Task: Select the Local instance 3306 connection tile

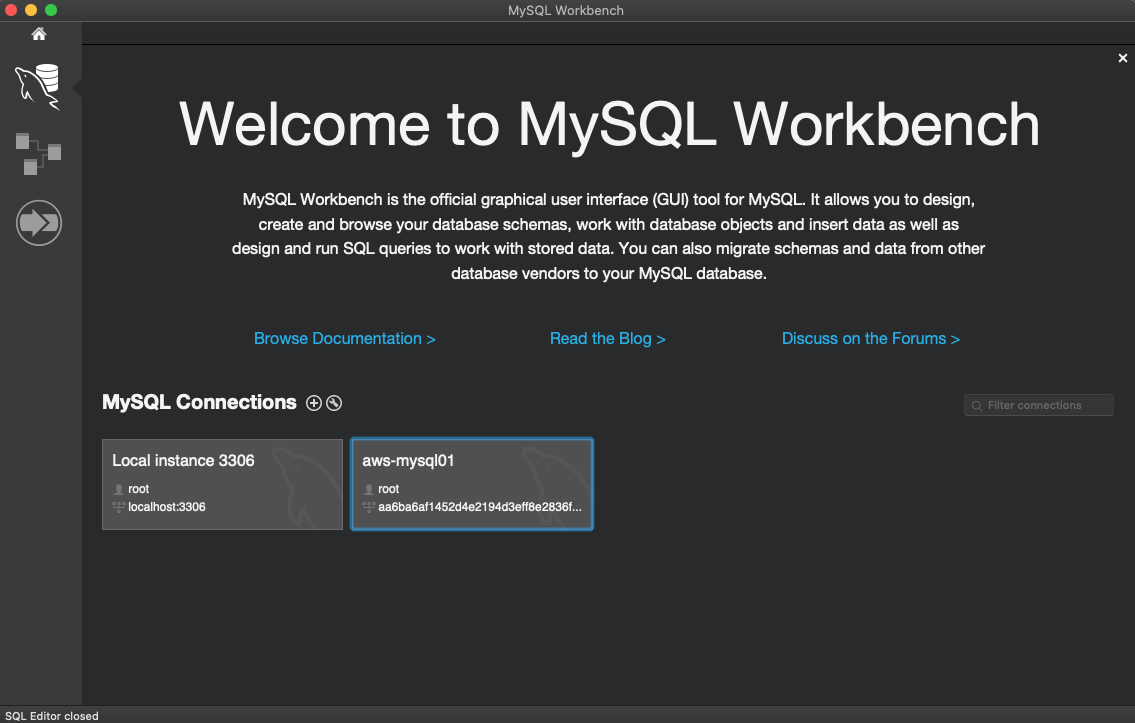Action: [x=222, y=484]
